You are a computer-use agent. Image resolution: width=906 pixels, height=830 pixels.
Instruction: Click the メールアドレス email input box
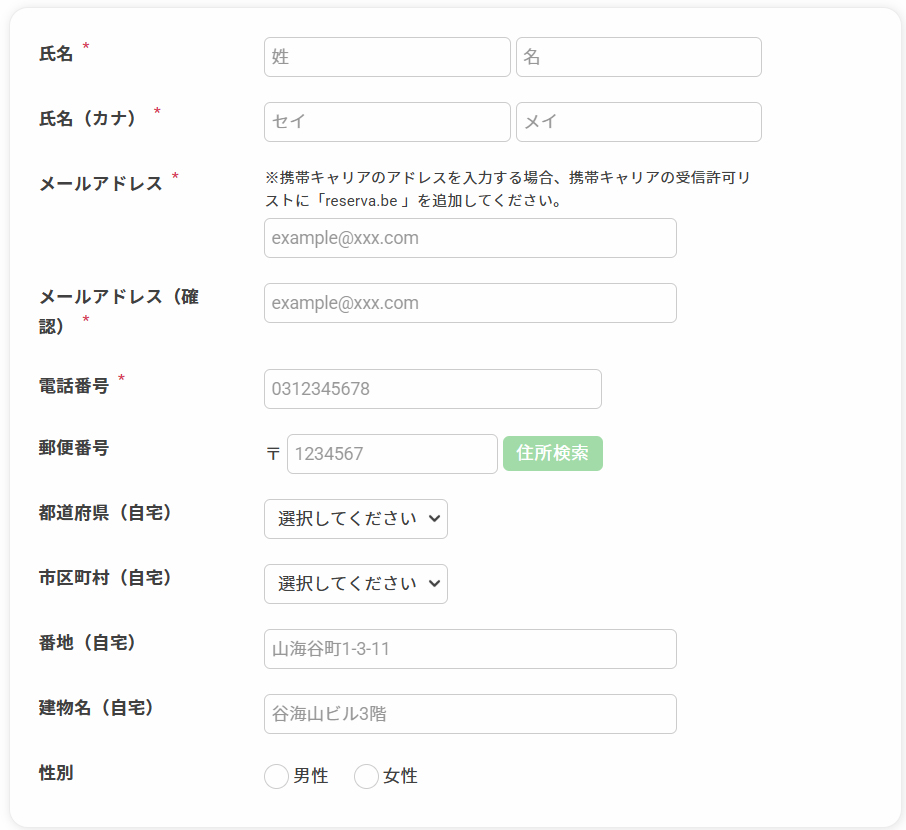470,238
